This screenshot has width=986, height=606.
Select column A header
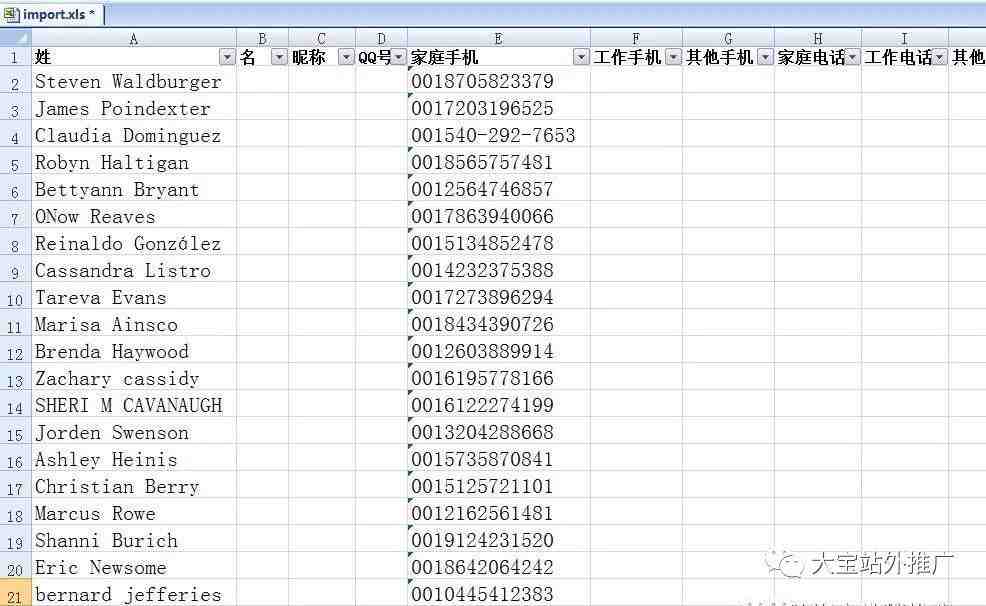click(x=133, y=38)
